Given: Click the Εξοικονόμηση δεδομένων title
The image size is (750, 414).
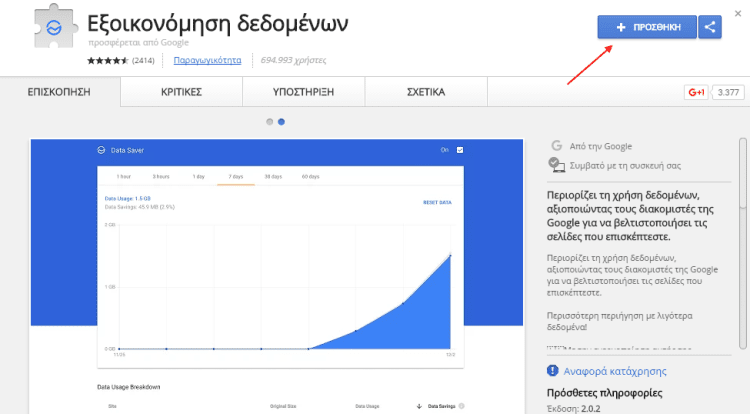Looking at the screenshot, I should [218, 23].
